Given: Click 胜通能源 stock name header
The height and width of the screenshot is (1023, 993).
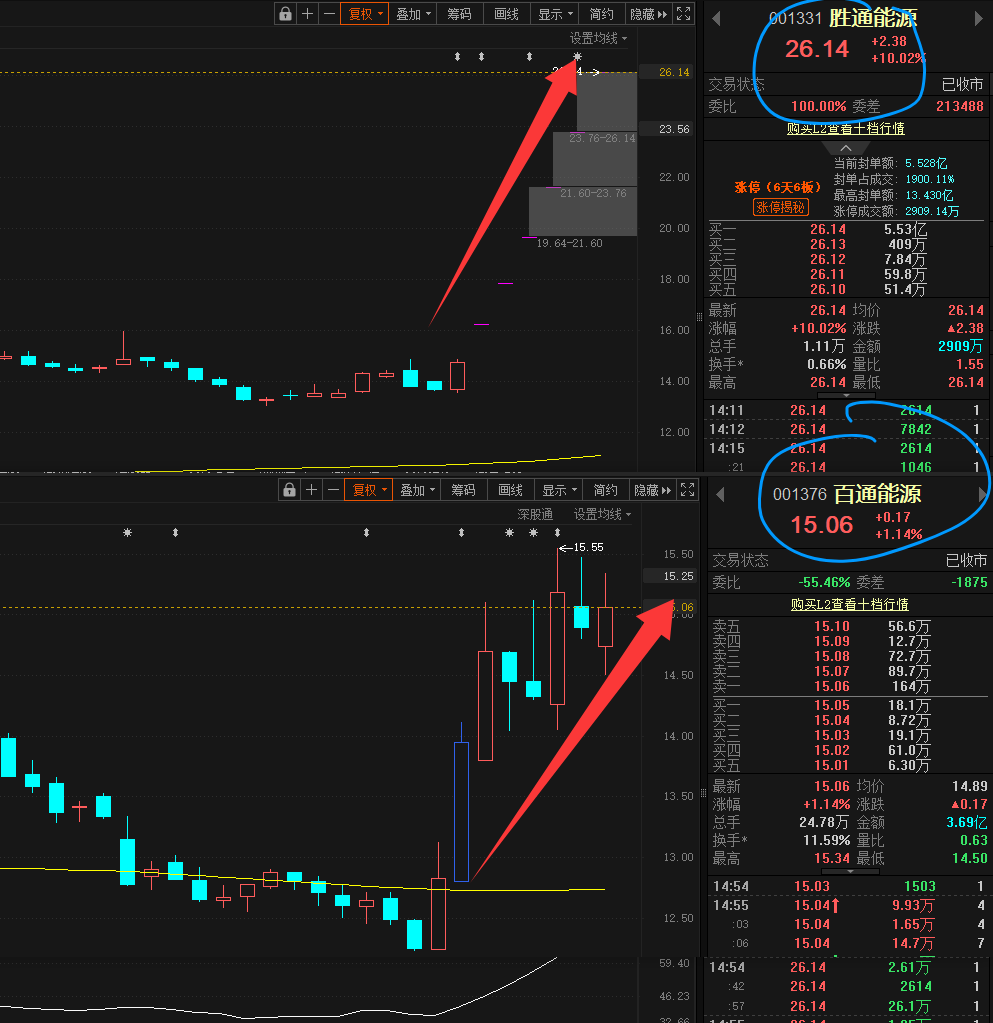Looking at the screenshot, I should point(873,18).
